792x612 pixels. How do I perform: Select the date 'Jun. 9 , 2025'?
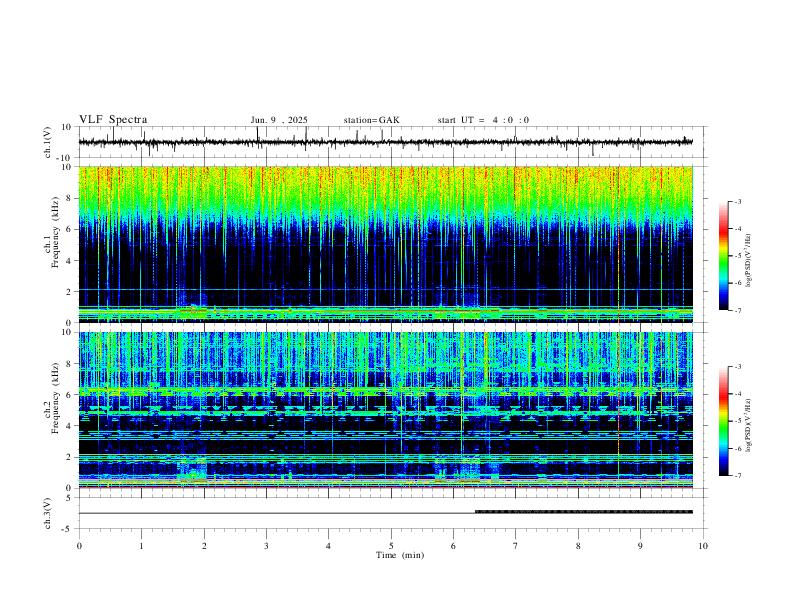coord(279,120)
